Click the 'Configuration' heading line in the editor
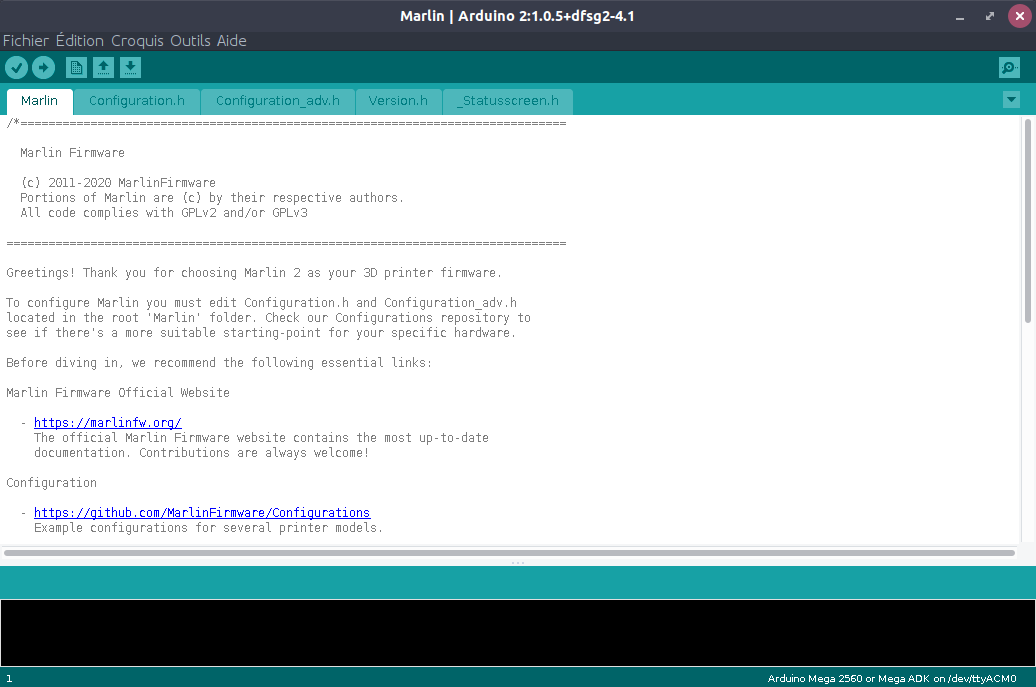Viewport: 1036px width, 687px height. click(x=52, y=483)
